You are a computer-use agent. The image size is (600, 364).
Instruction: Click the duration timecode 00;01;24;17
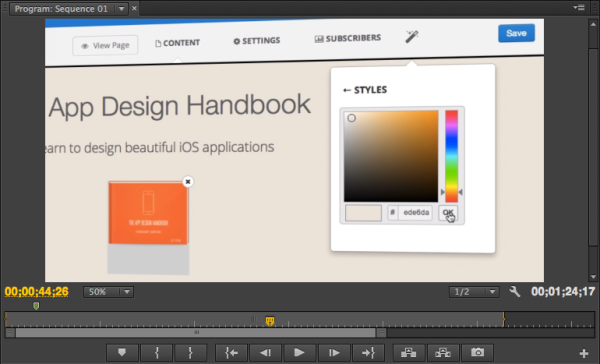[563, 292]
